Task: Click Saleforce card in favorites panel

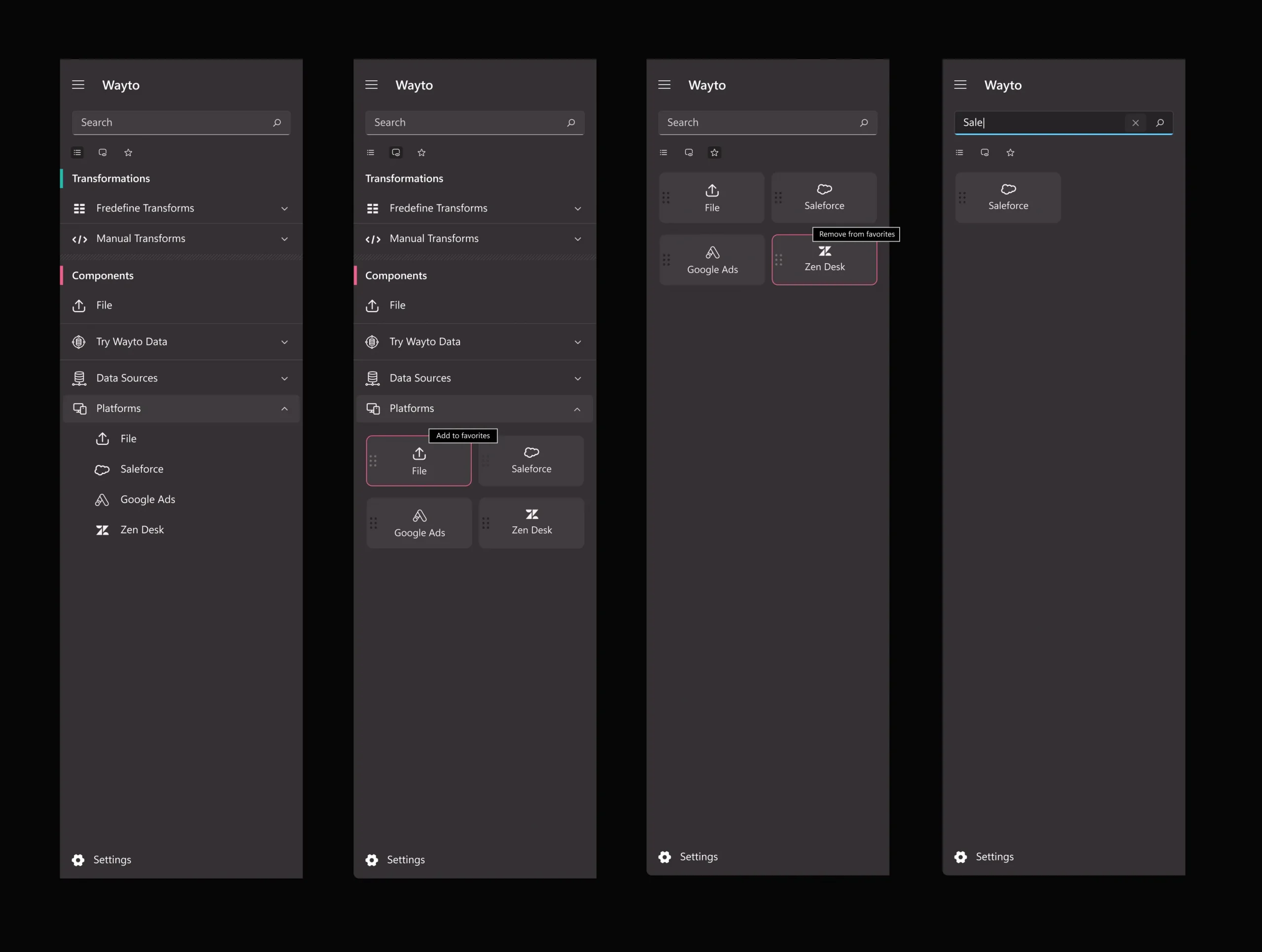Action: point(824,198)
